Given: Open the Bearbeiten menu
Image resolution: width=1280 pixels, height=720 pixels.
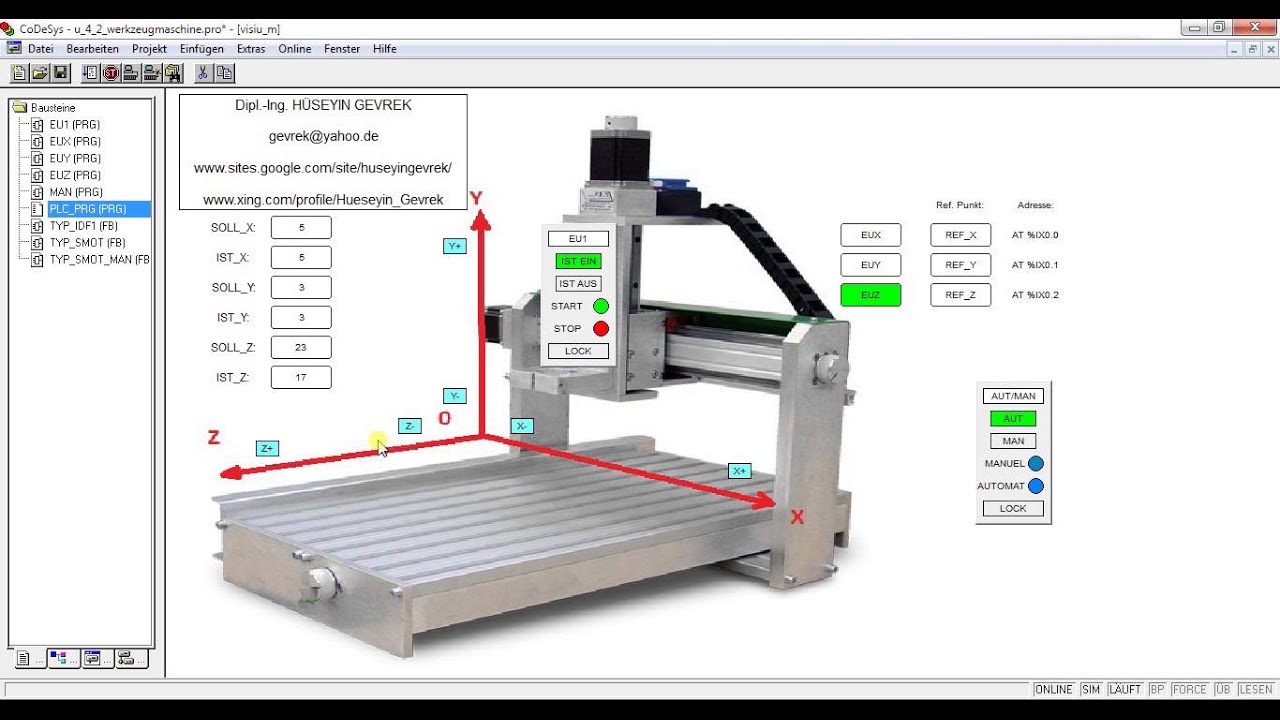Looking at the screenshot, I should pyautogui.click(x=93, y=48).
